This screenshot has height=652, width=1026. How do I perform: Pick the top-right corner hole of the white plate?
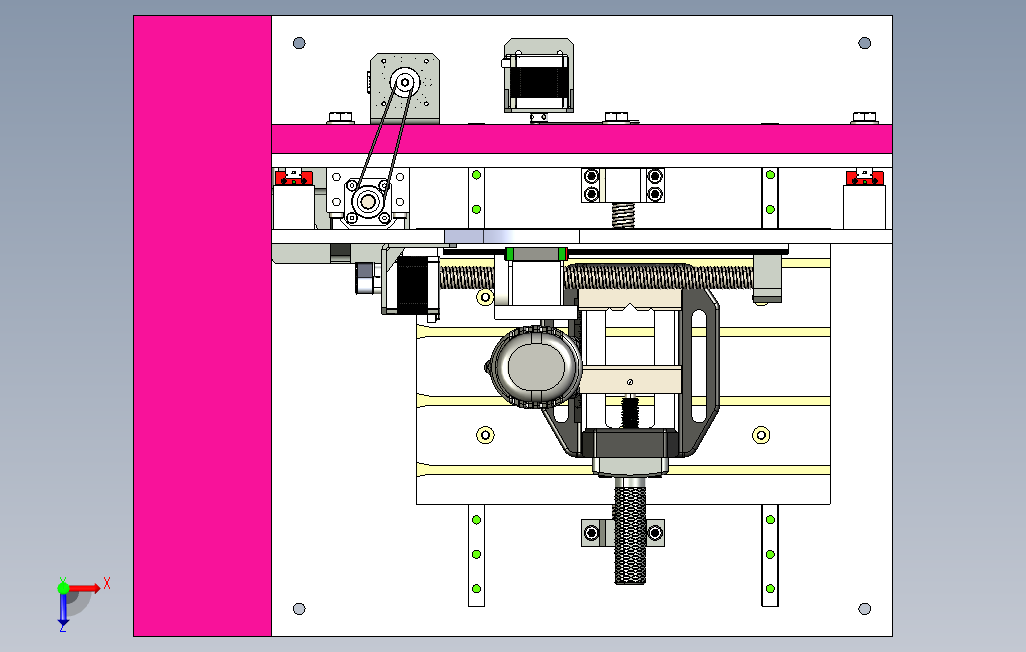coord(864,43)
